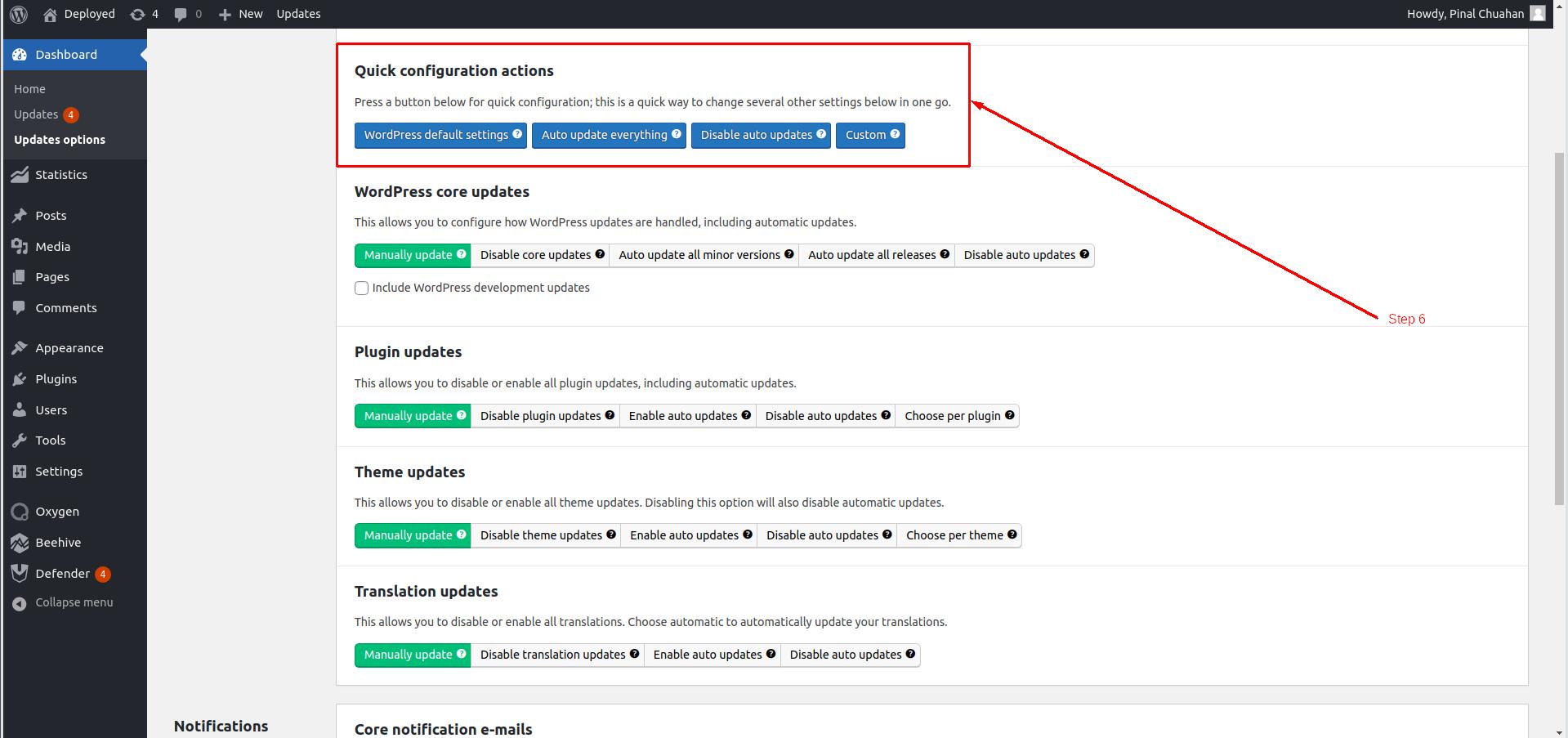Choose Enable auto updates under Plugin updates
The image size is (1568, 738).
tap(688, 416)
